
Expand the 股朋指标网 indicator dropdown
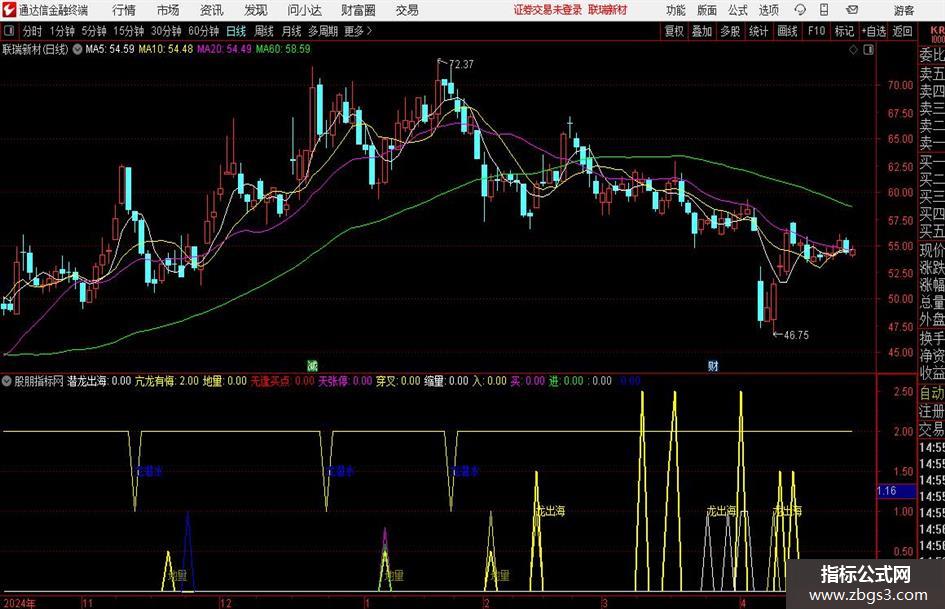tap(7, 381)
